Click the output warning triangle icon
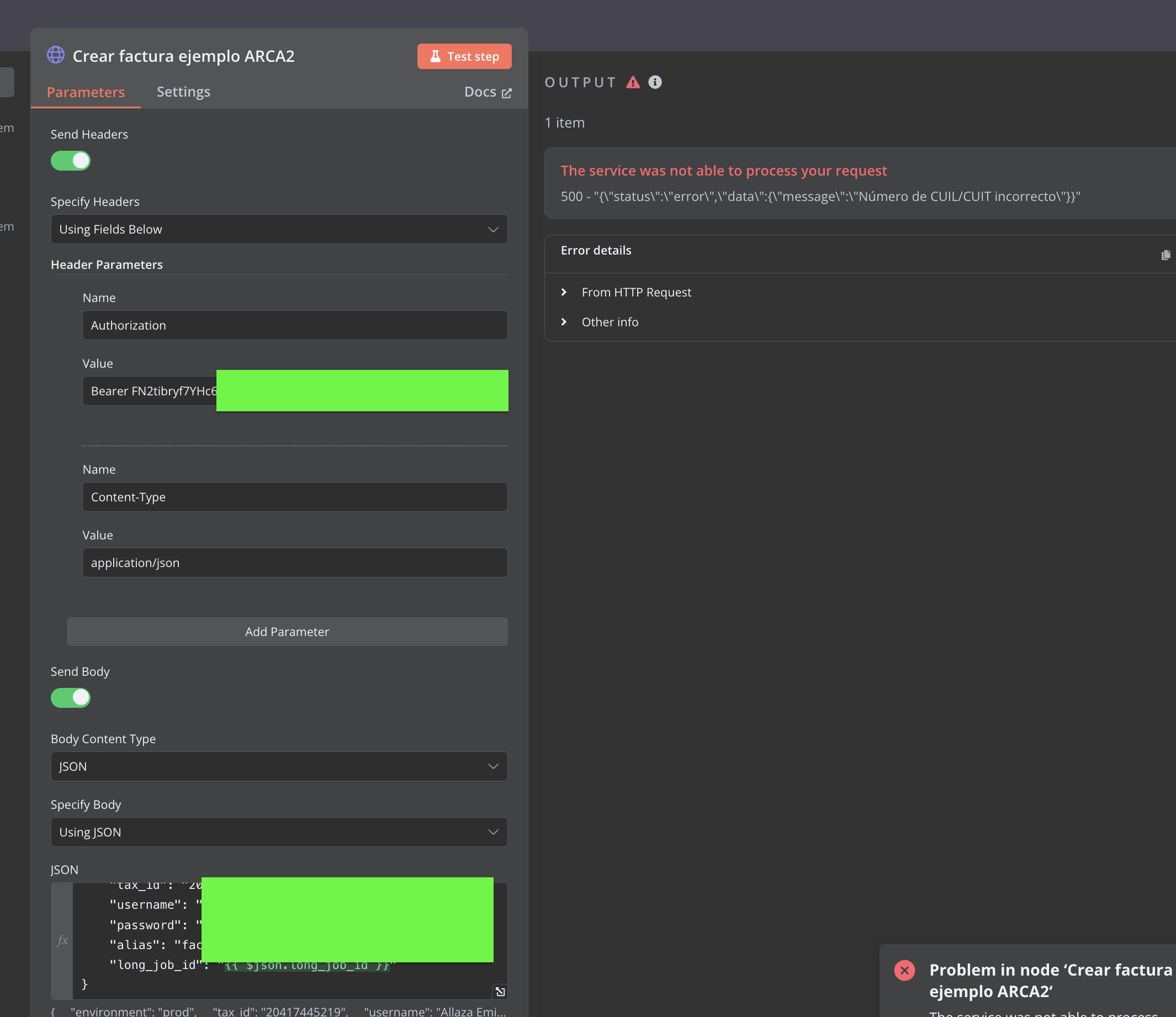Screen dimensions: 1176x1017 coord(633,82)
